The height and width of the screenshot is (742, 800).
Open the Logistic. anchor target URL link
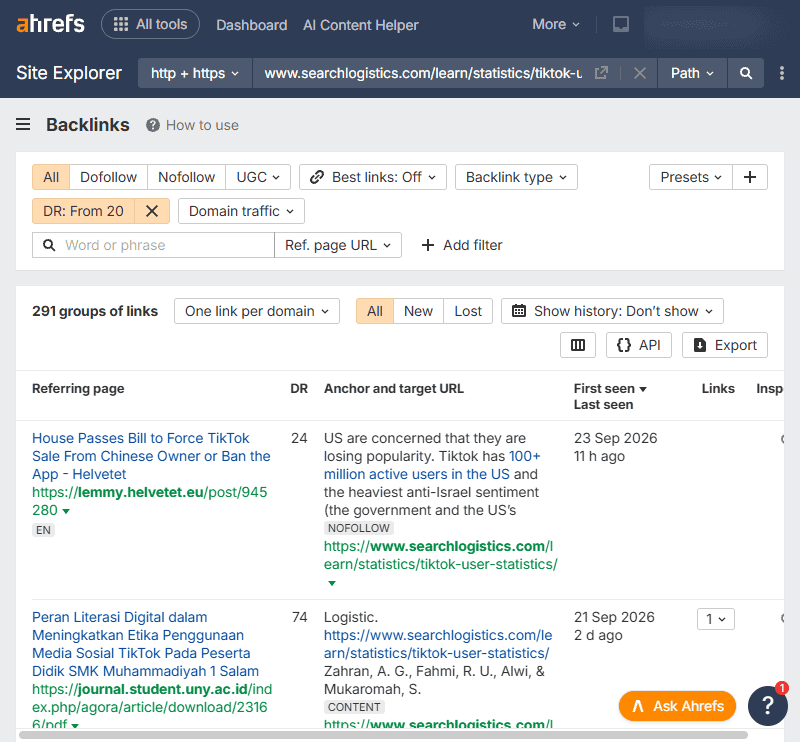(x=438, y=644)
